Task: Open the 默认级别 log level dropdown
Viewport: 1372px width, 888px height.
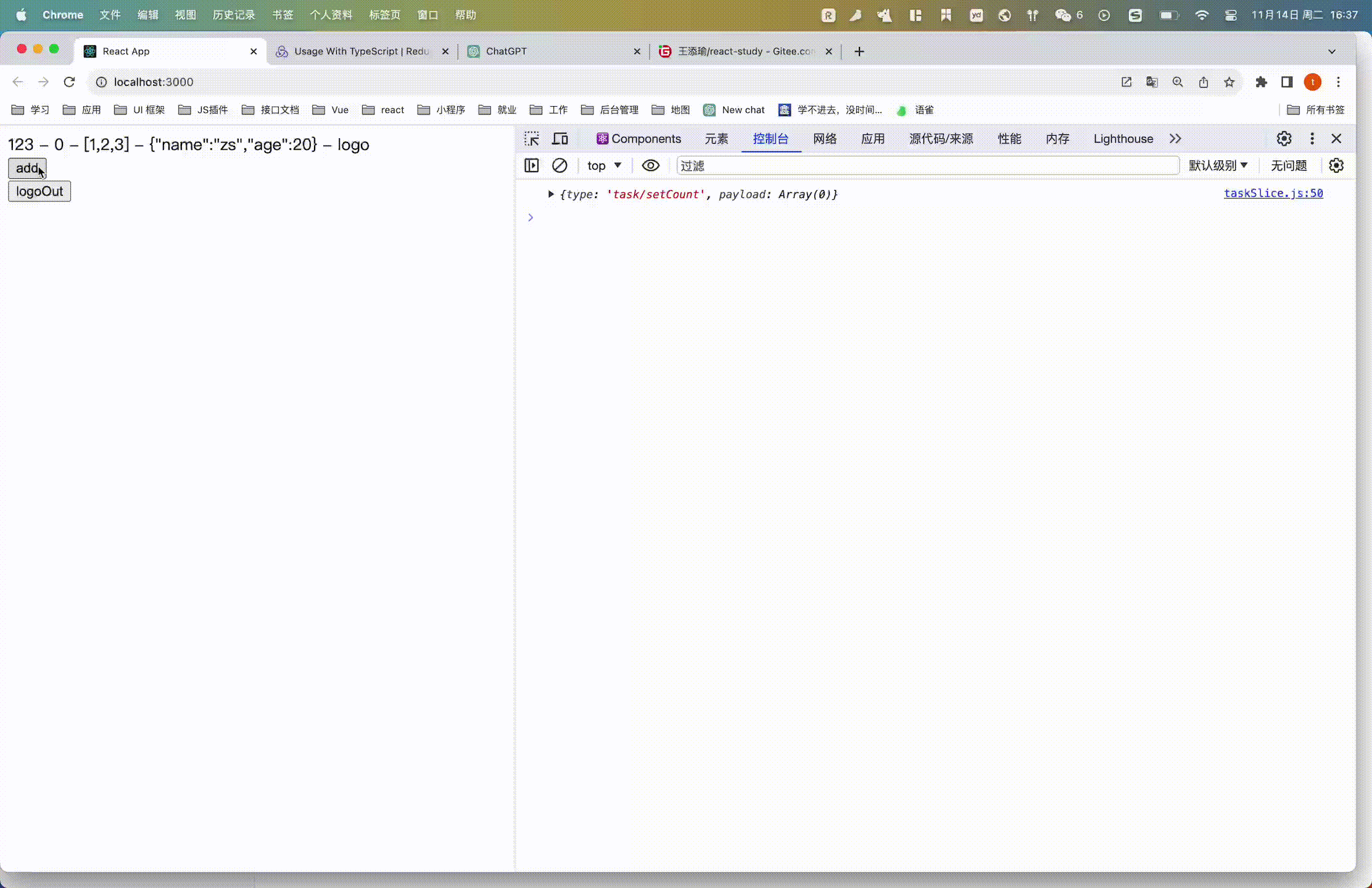Action: tap(1217, 165)
